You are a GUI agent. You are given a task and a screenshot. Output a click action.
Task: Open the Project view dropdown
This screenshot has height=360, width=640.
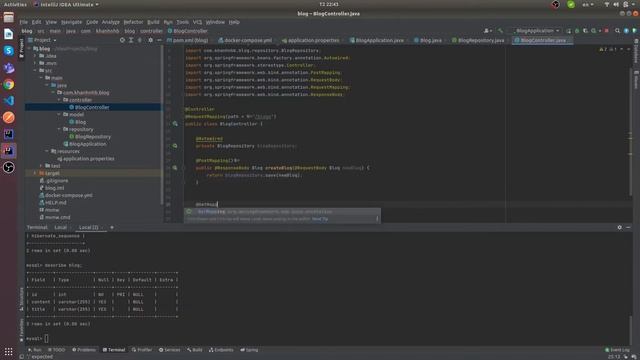pyautogui.click(x=42, y=40)
